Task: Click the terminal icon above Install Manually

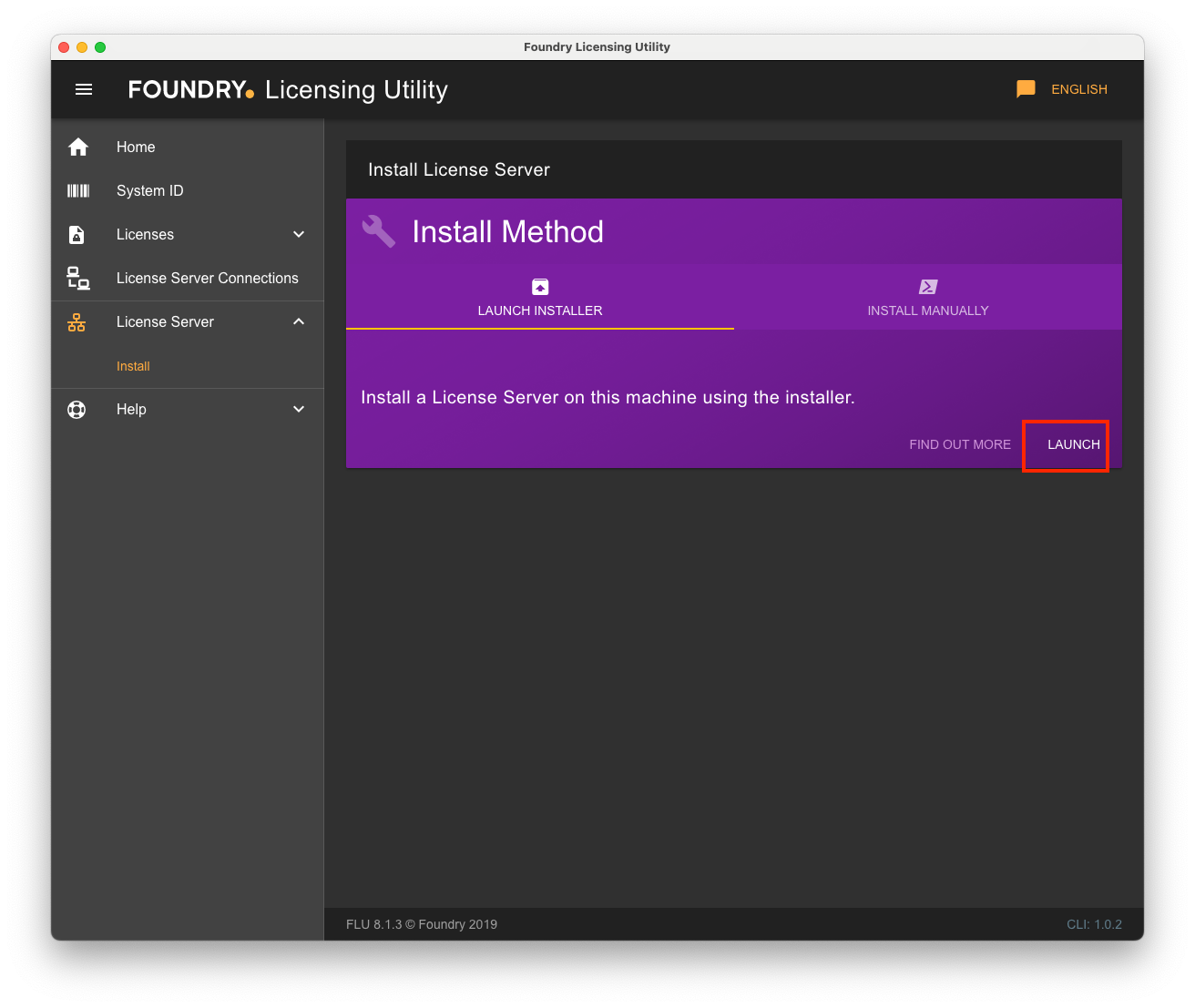Action: 927,286
